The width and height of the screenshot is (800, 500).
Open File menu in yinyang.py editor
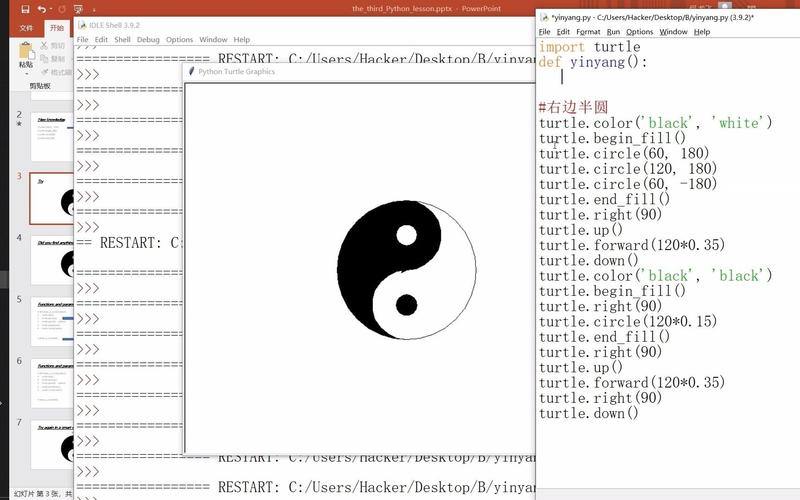coord(544,32)
